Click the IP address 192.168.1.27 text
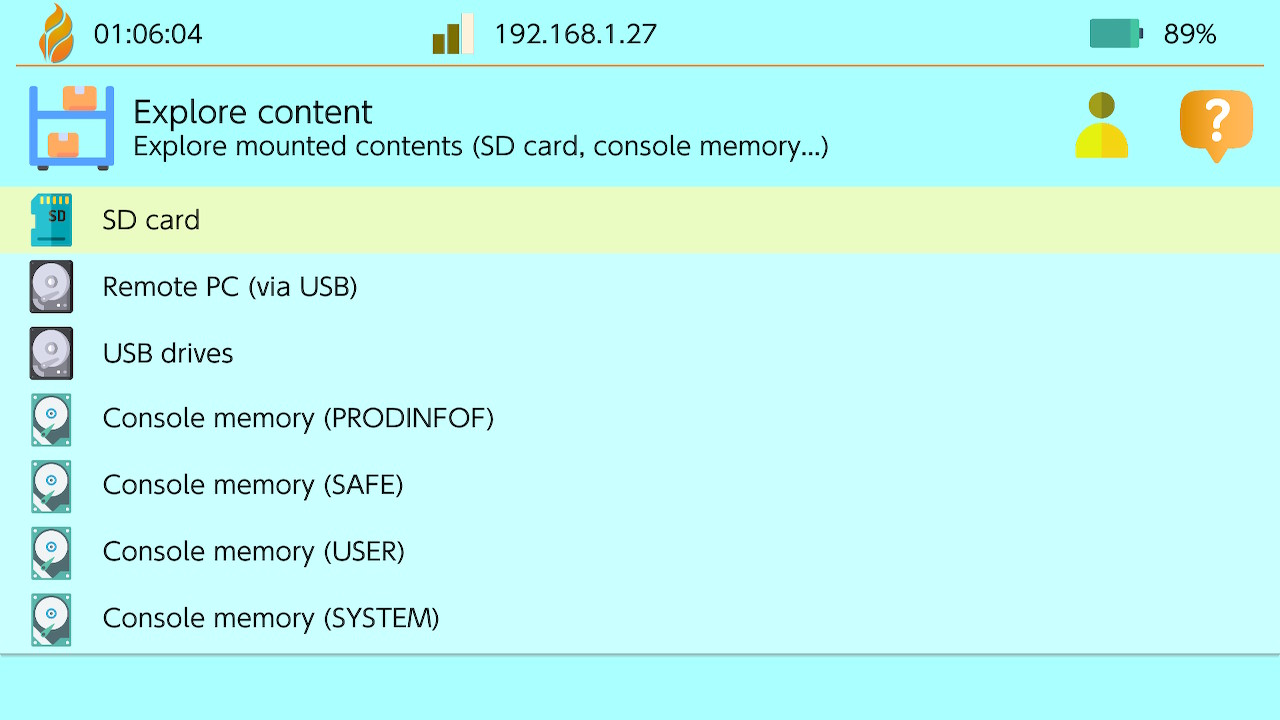1280x720 pixels. [575, 34]
